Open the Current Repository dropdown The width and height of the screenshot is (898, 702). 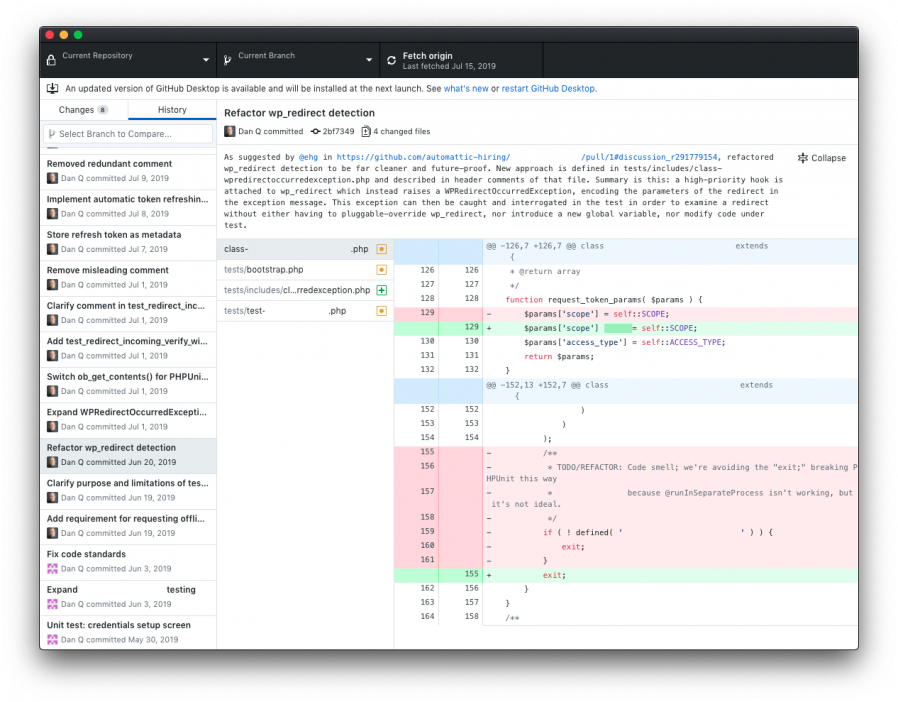pos(128,60)
